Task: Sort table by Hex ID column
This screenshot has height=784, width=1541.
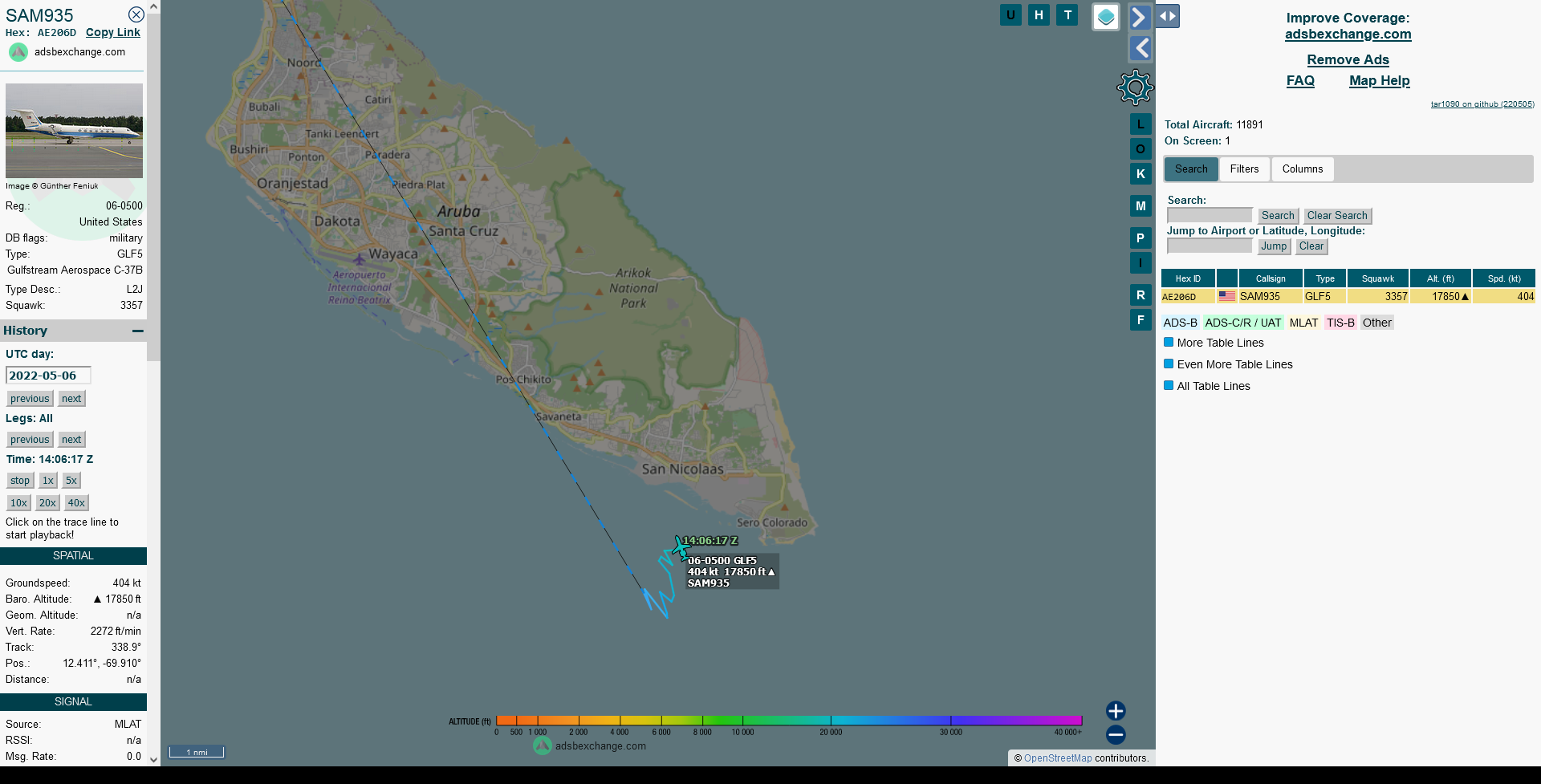Action: [1188, 278]
